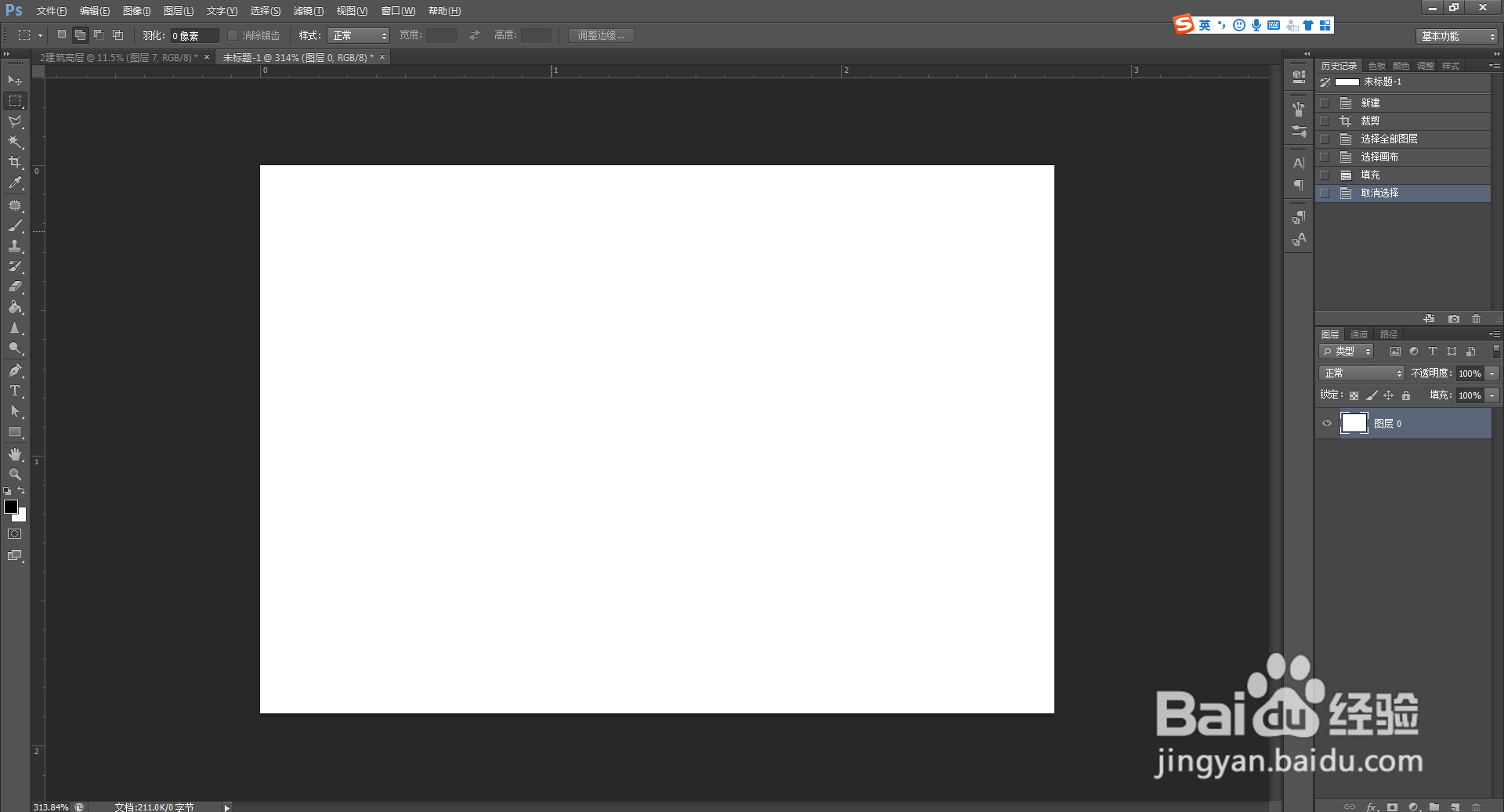Select the Move tool
The image size is (1504, 812).
15,81
